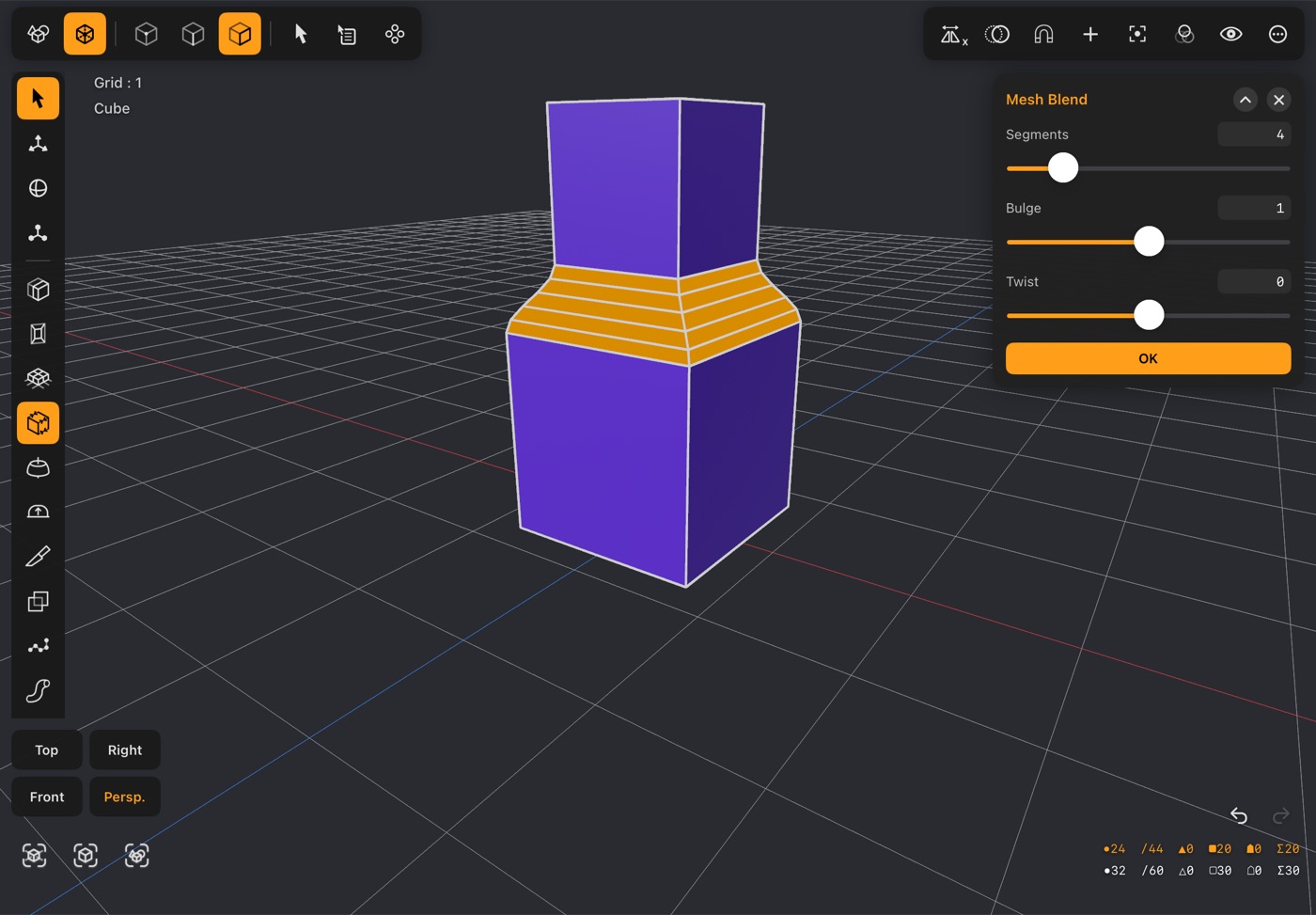This screenshot has height=915, width=1316.
Task: Click the magnet snapping icon
Action: tap(1043, 35)
